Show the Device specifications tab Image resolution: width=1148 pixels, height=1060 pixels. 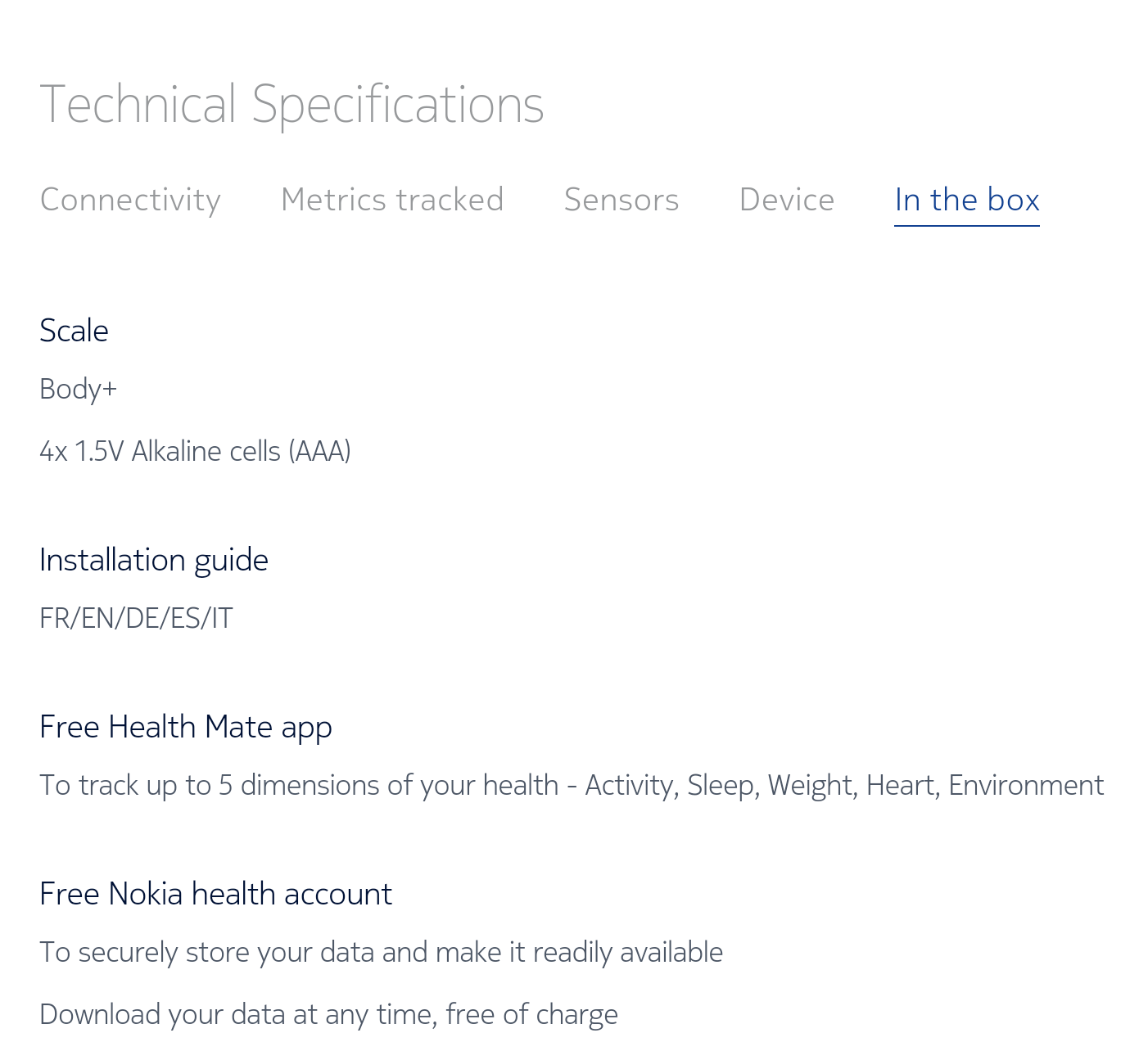pyautogui.click(x=787, y=200)
